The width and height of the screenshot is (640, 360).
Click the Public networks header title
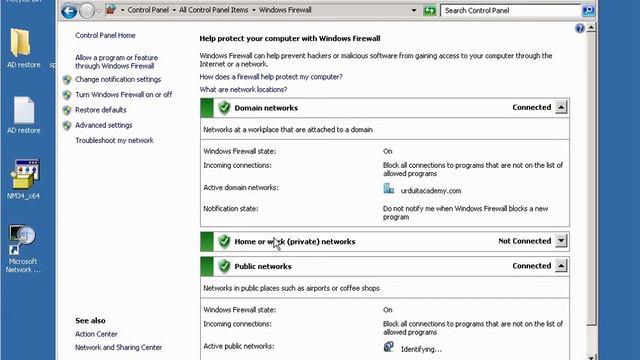pos(263,267)
